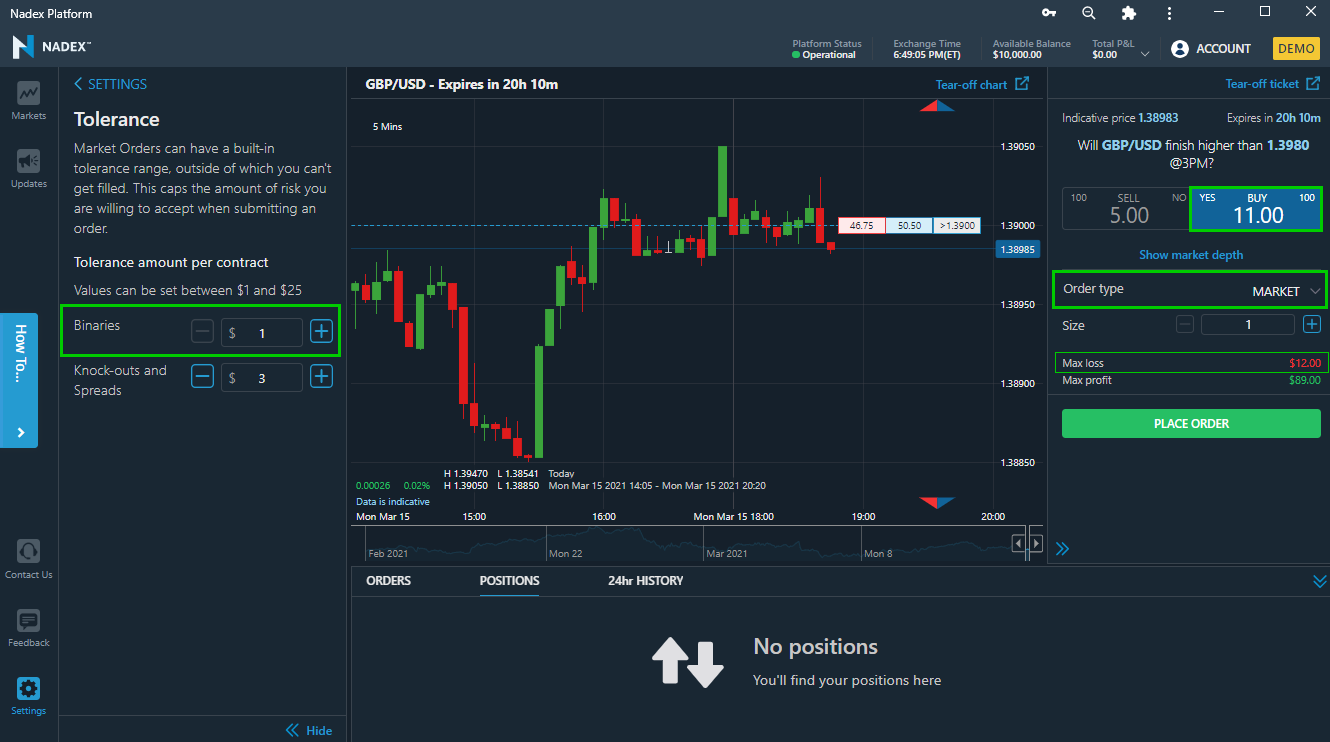The width and height of the screenshot is (1330, 742).
Task: Click the tear-off chart popout icon
Action: point(1022,84)
